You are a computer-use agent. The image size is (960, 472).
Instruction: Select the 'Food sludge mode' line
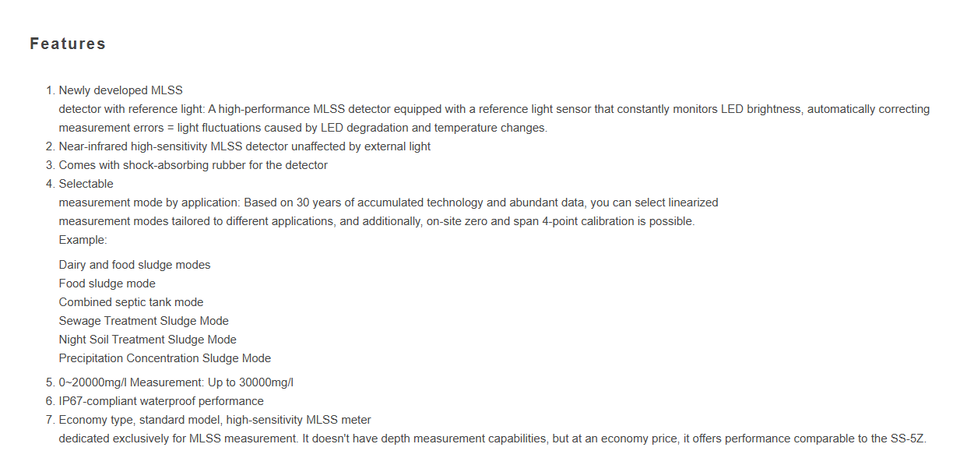[x=107, y=284]
